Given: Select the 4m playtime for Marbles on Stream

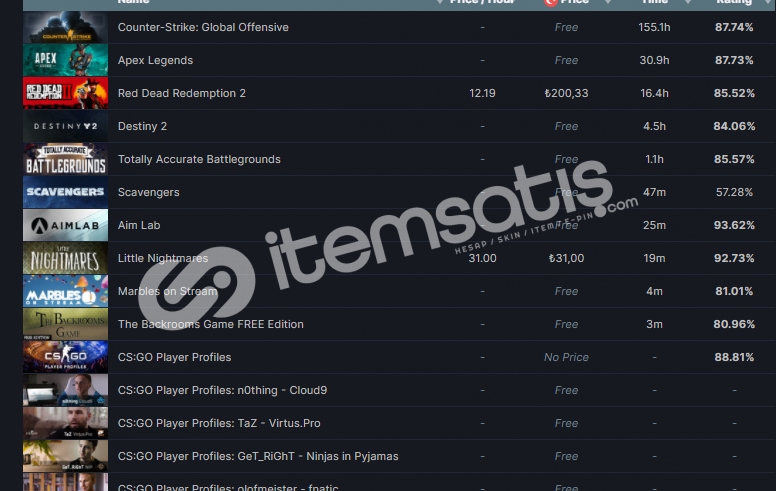Looking at the screenshot, I should click(x=654, y=291).
